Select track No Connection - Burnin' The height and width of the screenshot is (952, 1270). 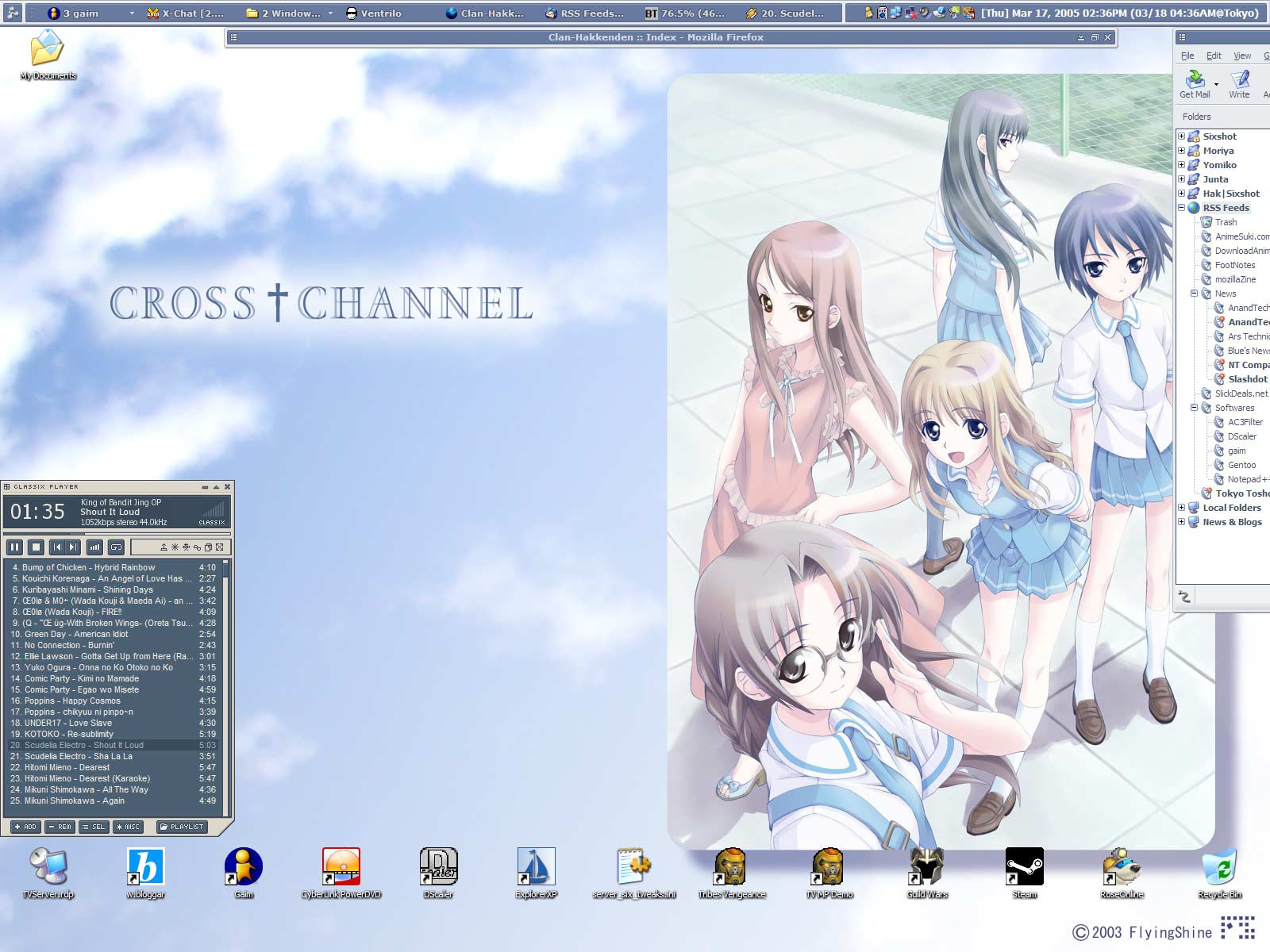coord(113,645)
